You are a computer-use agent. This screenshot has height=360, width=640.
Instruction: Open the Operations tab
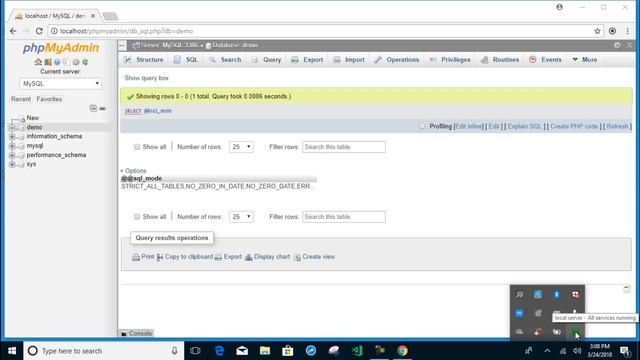pos(397,60)
